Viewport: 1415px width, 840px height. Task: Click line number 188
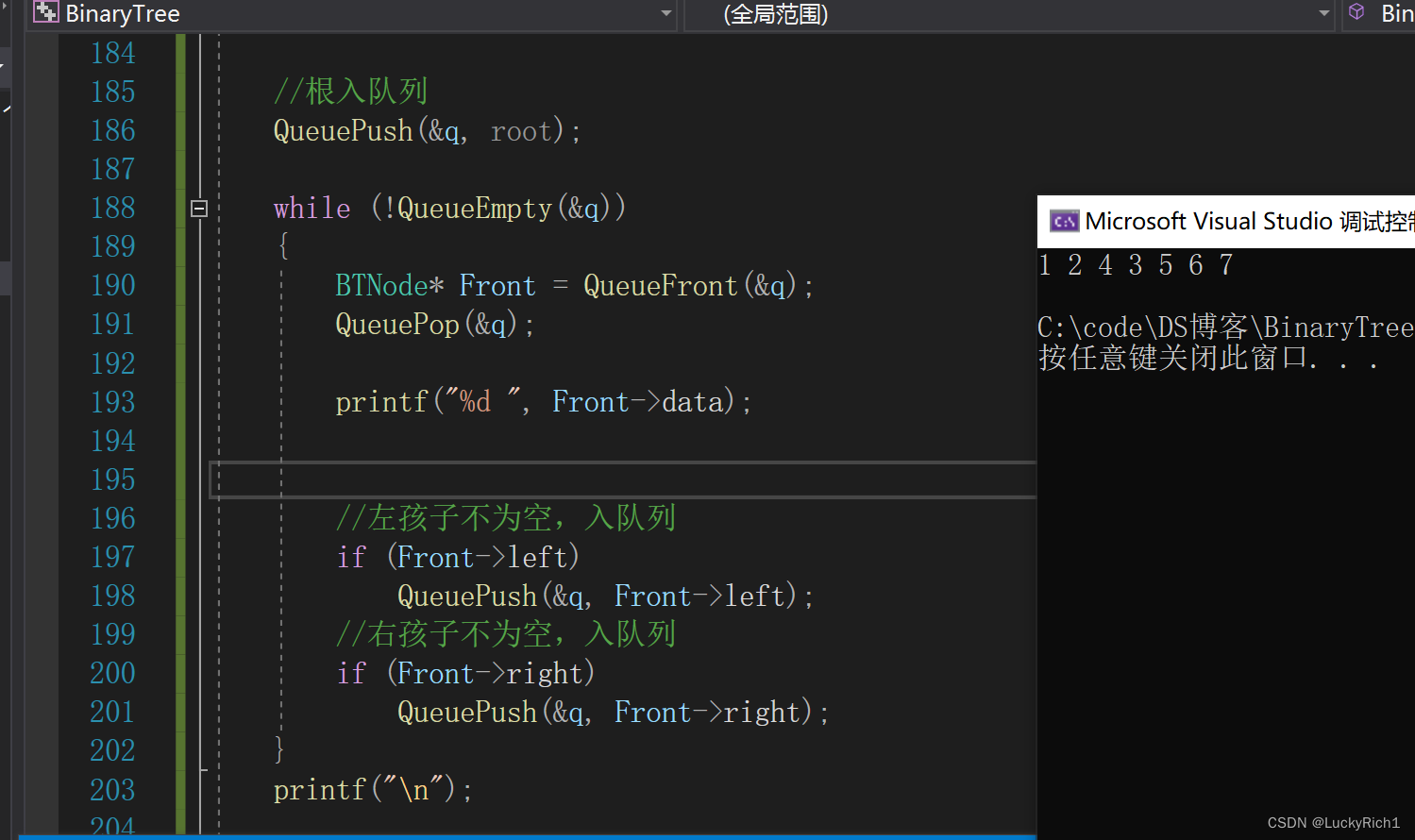113,208
